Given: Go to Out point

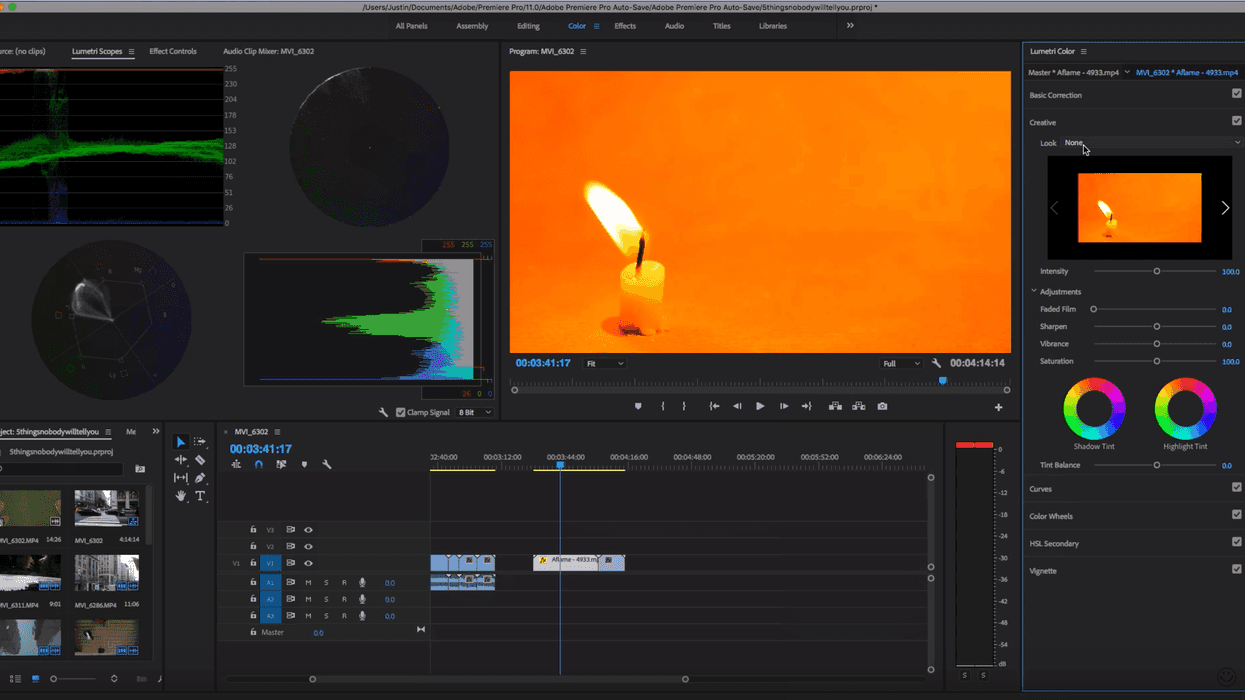Looking at the screenshot, I should pos(806,407).
